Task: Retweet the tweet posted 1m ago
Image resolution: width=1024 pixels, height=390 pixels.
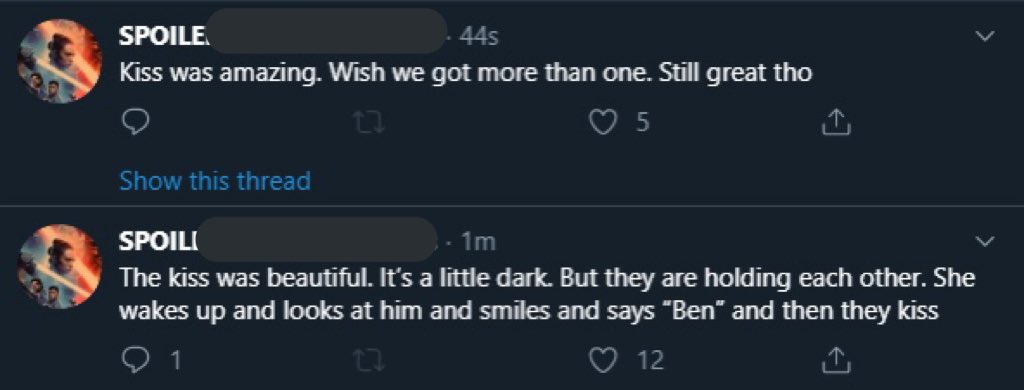Action: tap(369, 359)
